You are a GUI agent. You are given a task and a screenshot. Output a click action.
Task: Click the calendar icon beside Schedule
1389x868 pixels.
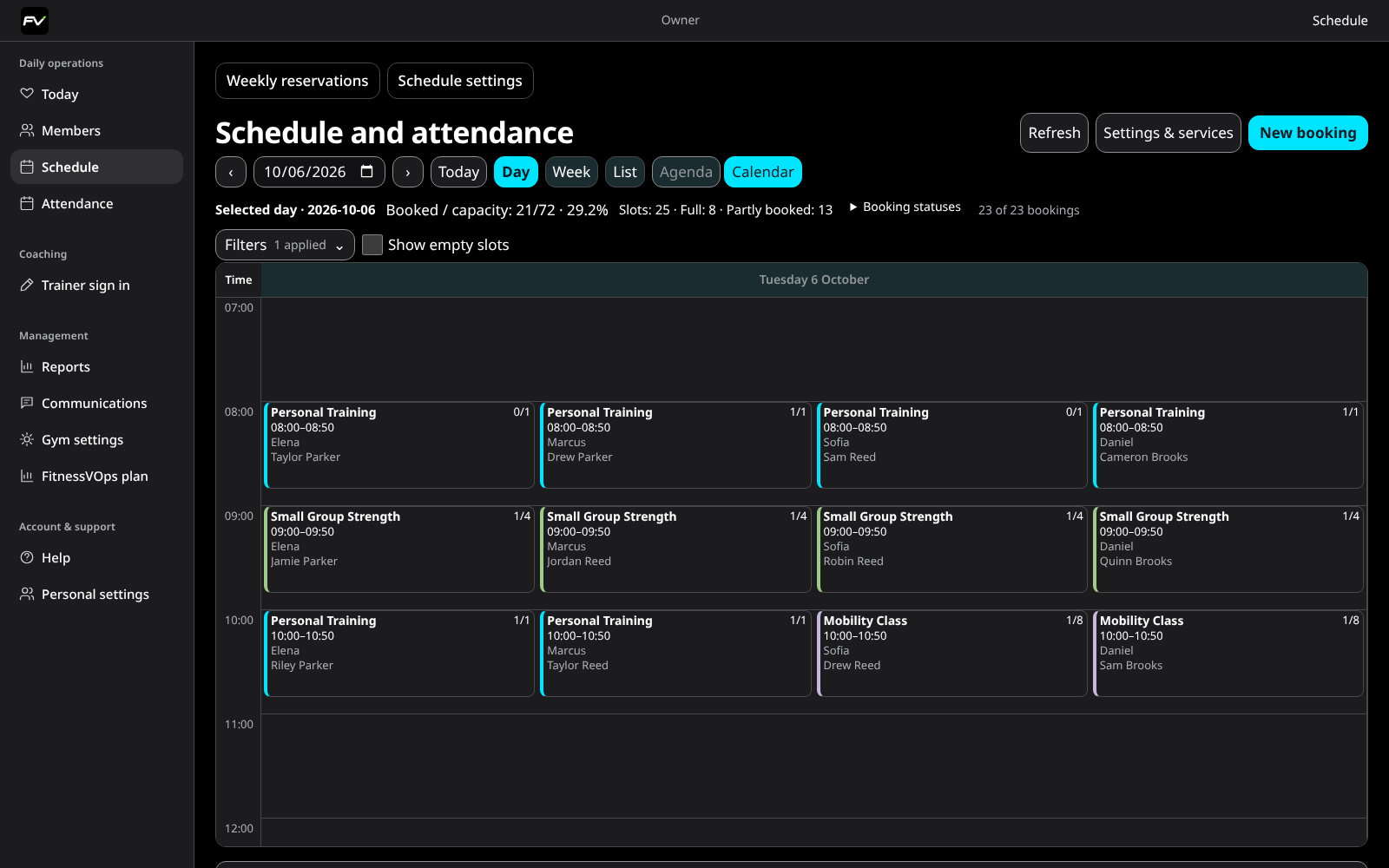[x=27, y=167]
